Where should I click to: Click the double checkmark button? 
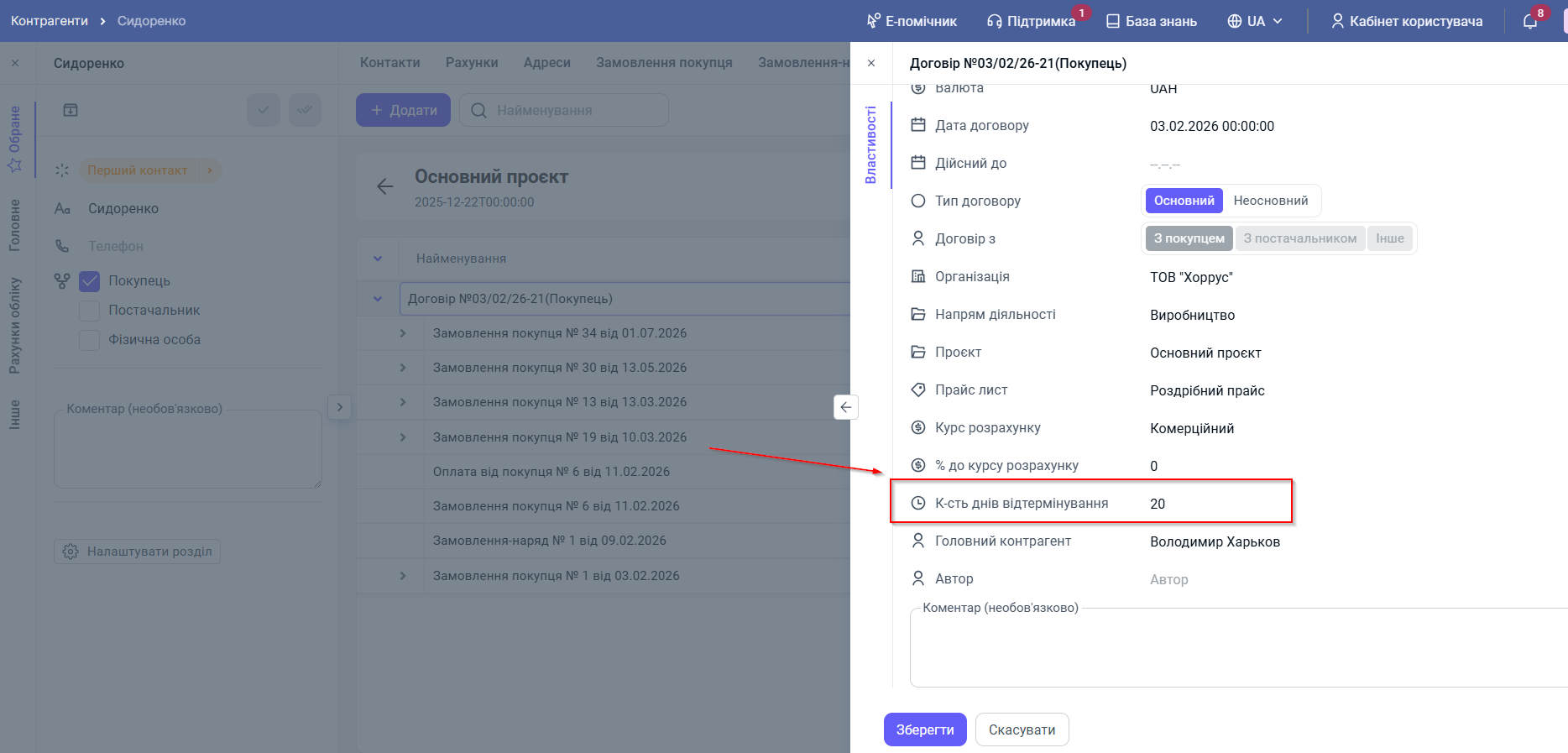(305, 110)
